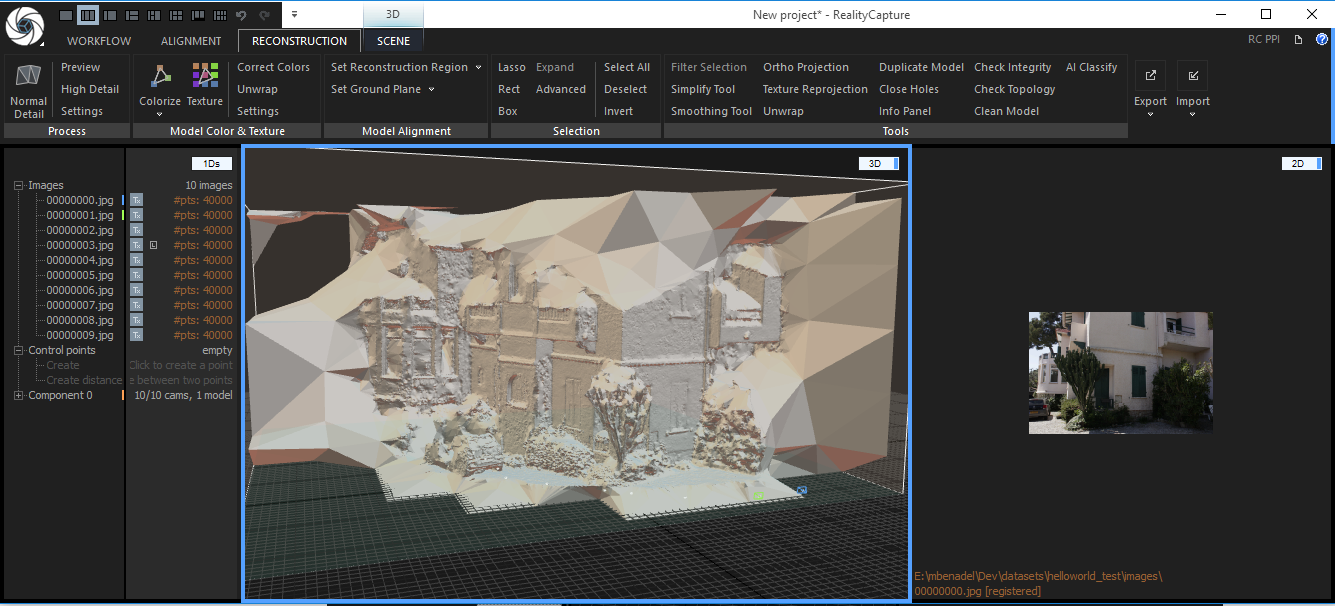Open the Set Reconstruction Region dropdown

[476, 67]
